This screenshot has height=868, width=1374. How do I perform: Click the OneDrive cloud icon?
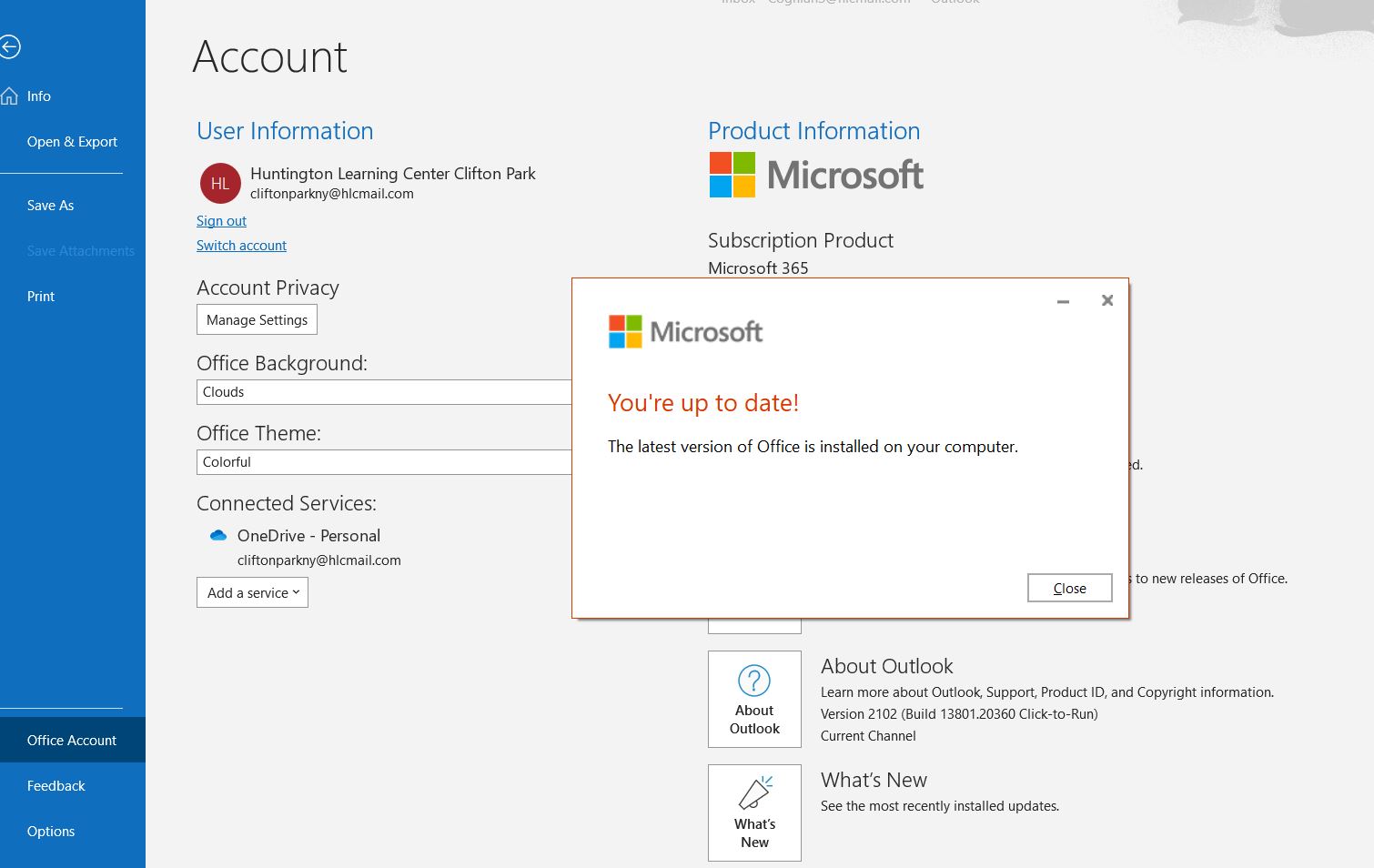click(218, 535)
